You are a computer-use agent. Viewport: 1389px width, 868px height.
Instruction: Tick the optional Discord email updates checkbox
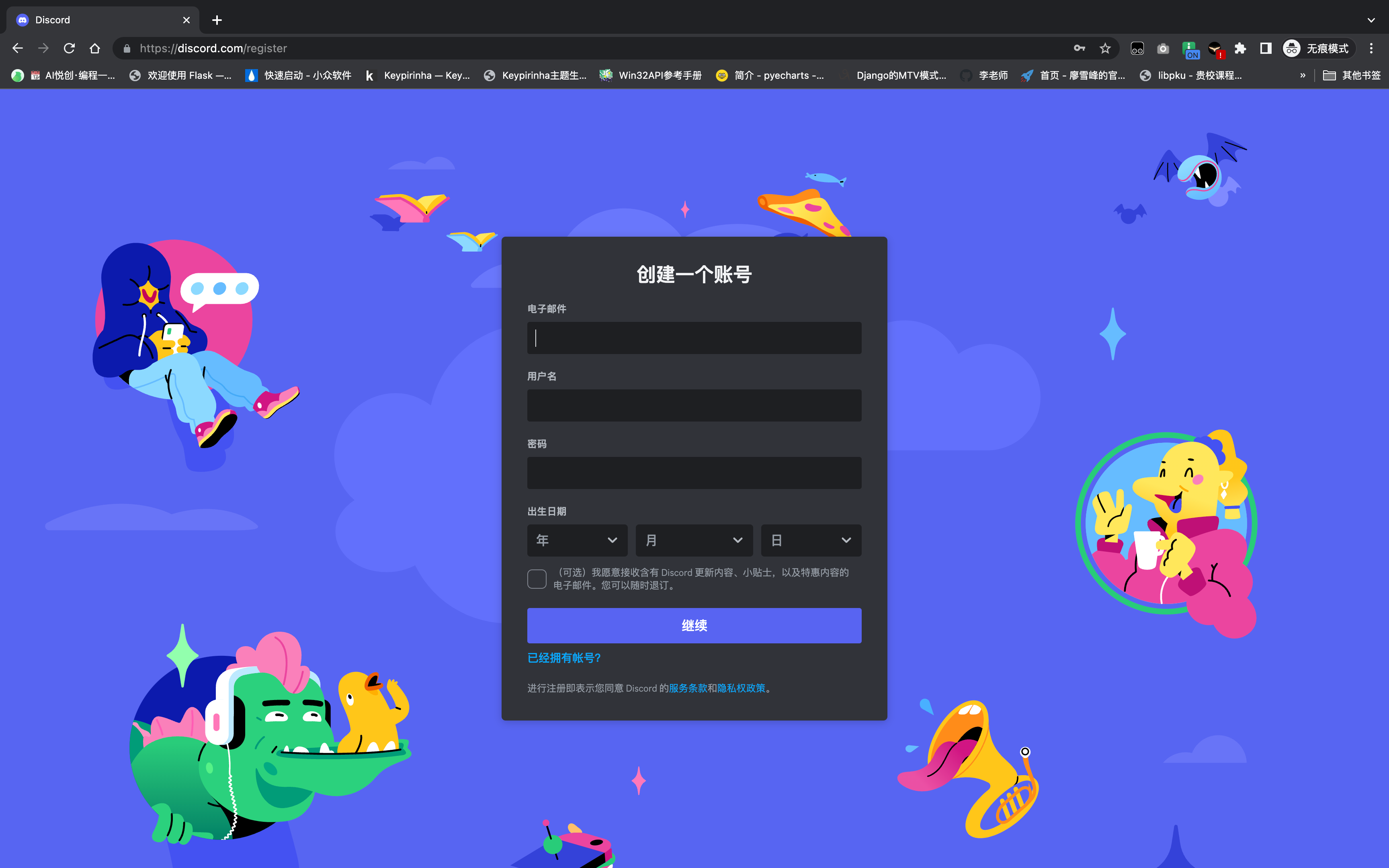(x=537, y=579)
